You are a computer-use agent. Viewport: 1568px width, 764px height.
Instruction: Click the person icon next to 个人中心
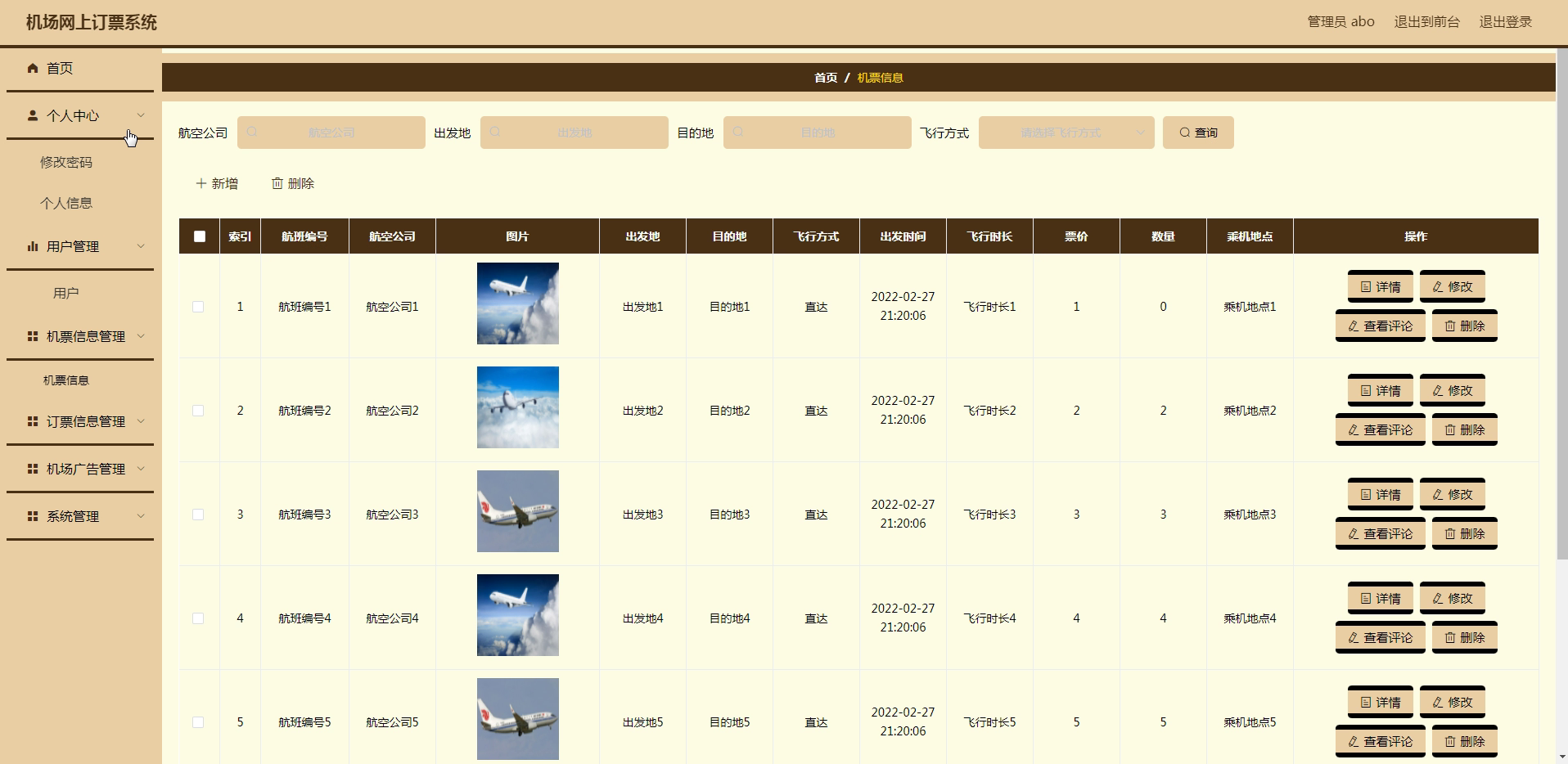click(x=33, y=115)
